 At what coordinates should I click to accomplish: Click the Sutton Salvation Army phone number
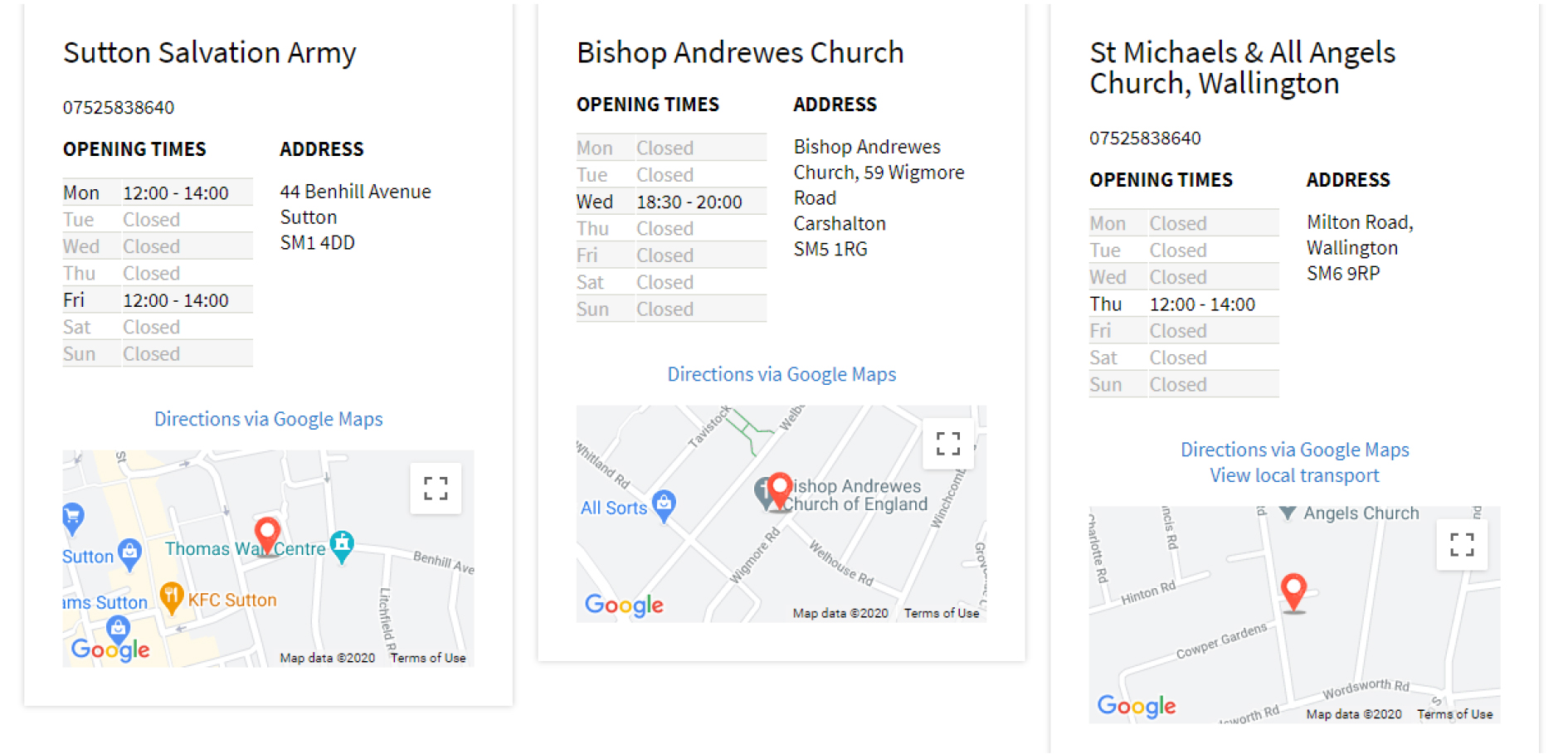pos(119,107)
